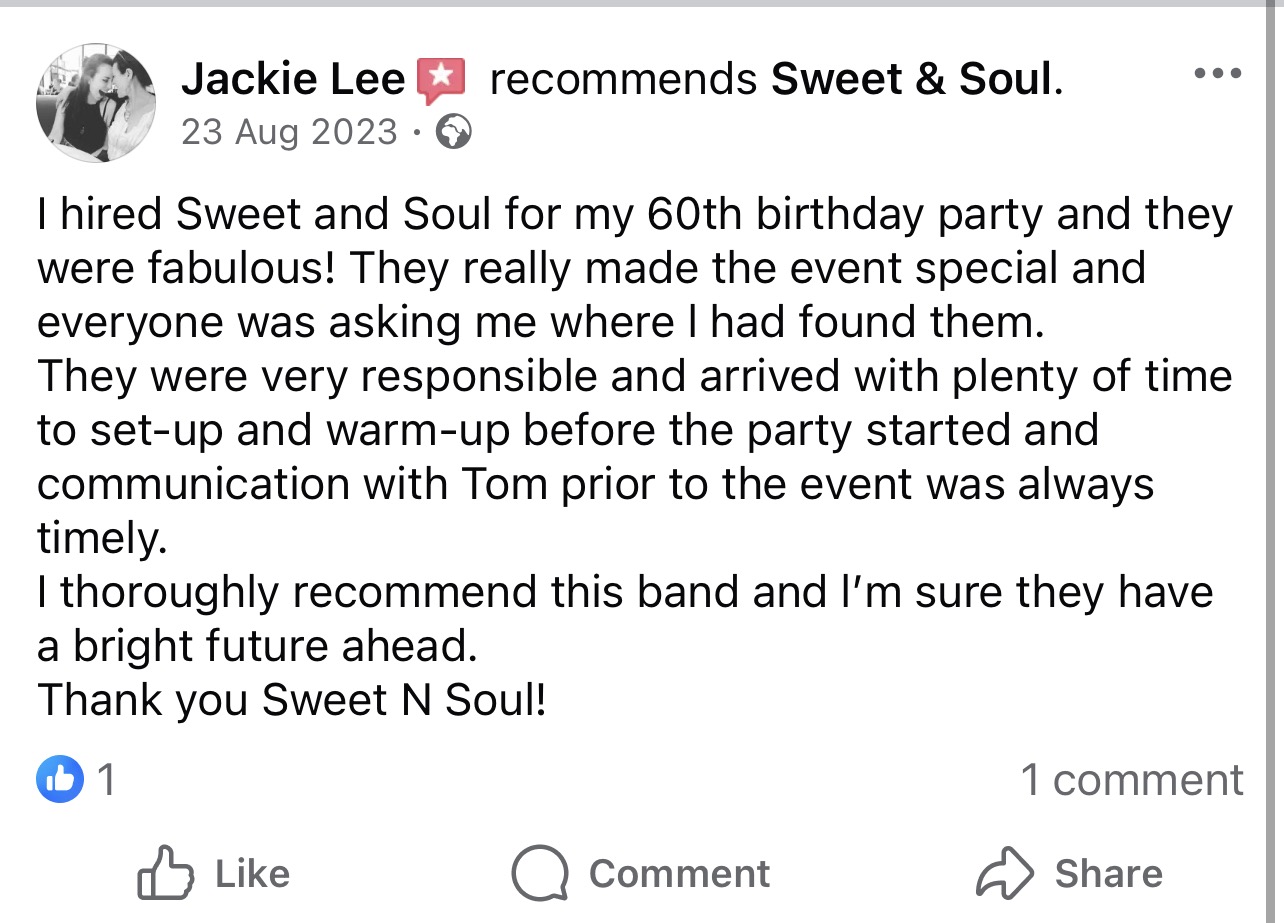Open Jackie Lee's profile picture
Image resolution: width=1284 pixels, height=923 pixels.
click(96, 103)
